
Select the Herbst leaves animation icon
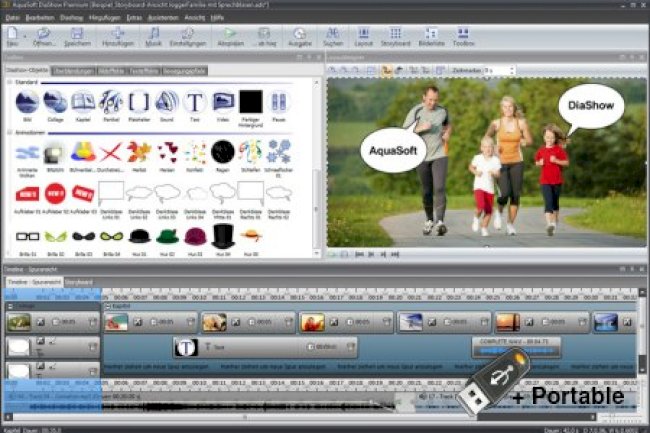tap(139, 151)
